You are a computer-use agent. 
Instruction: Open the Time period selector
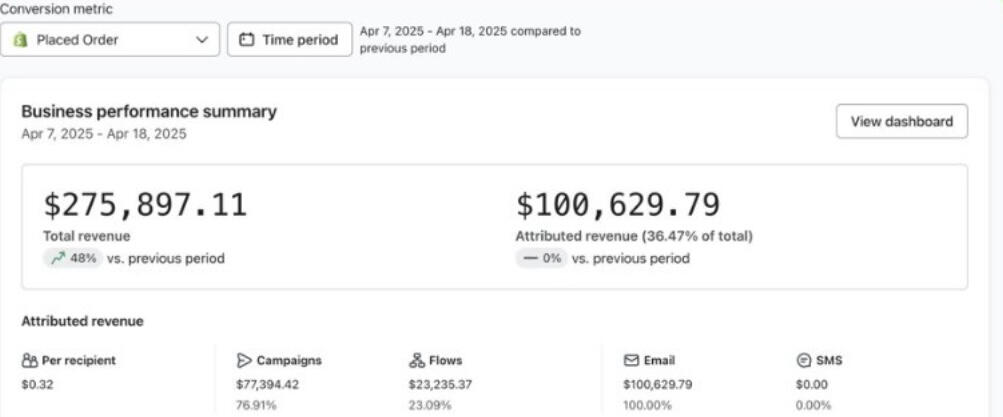[289, 40]
